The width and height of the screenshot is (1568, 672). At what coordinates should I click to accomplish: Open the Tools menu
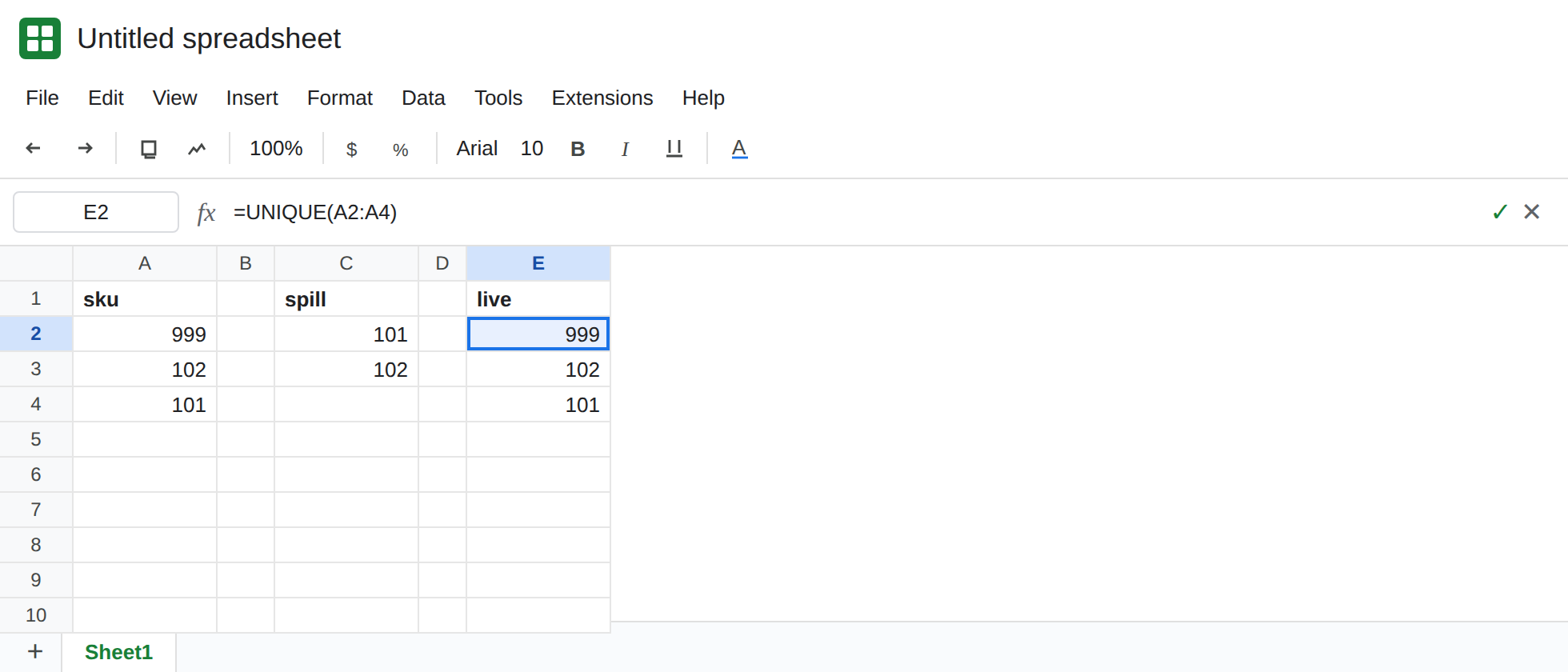coord(498,98)
